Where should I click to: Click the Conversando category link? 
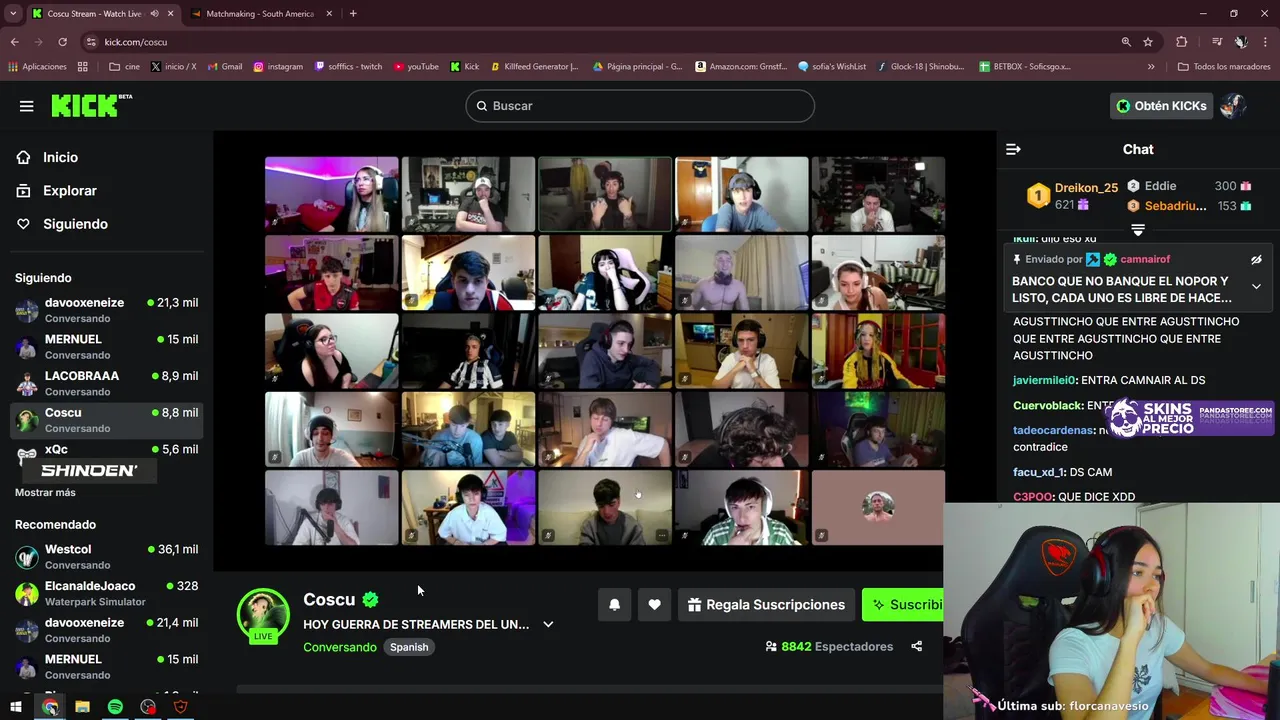(x=340, y=647)
